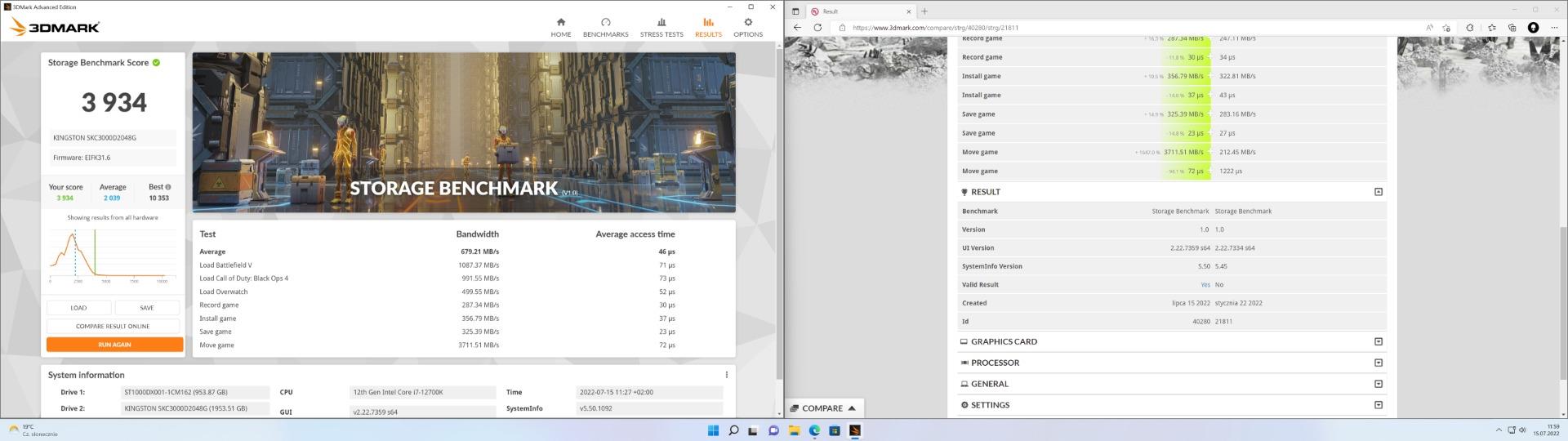Collapse the RESULT section expander
The image size is (1568, 441).
click(1379, 192)
